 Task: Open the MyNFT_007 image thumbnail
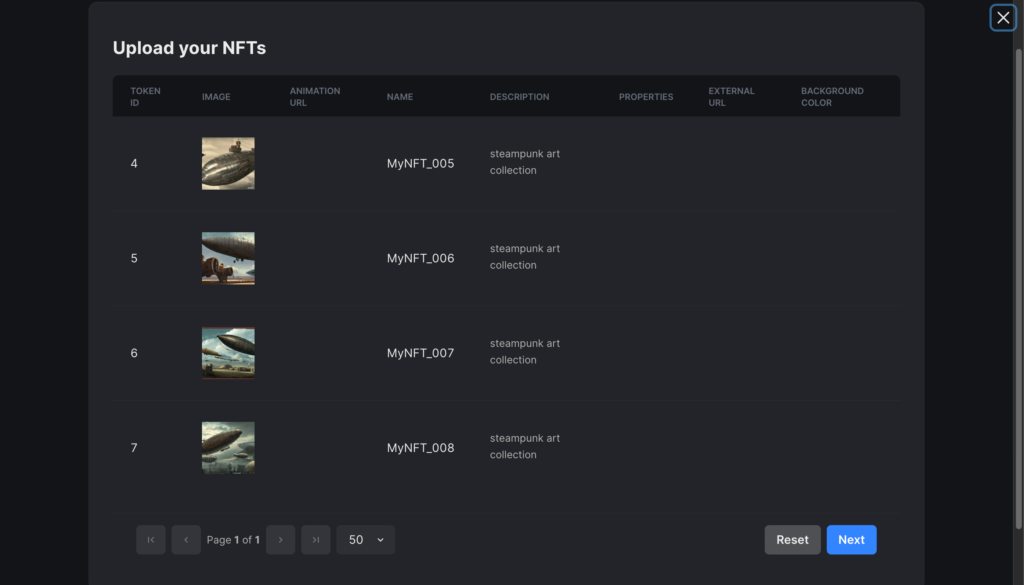coord(228,353)
